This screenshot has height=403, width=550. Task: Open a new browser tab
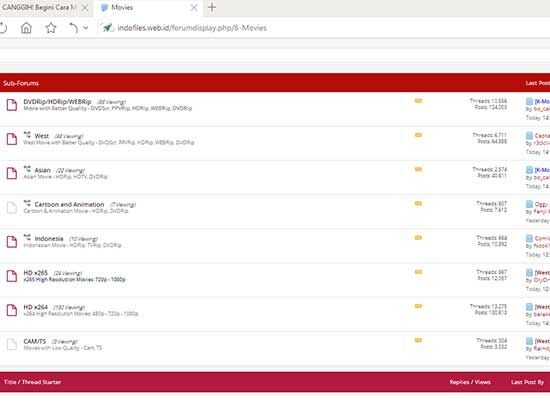[x=212, y=7]
